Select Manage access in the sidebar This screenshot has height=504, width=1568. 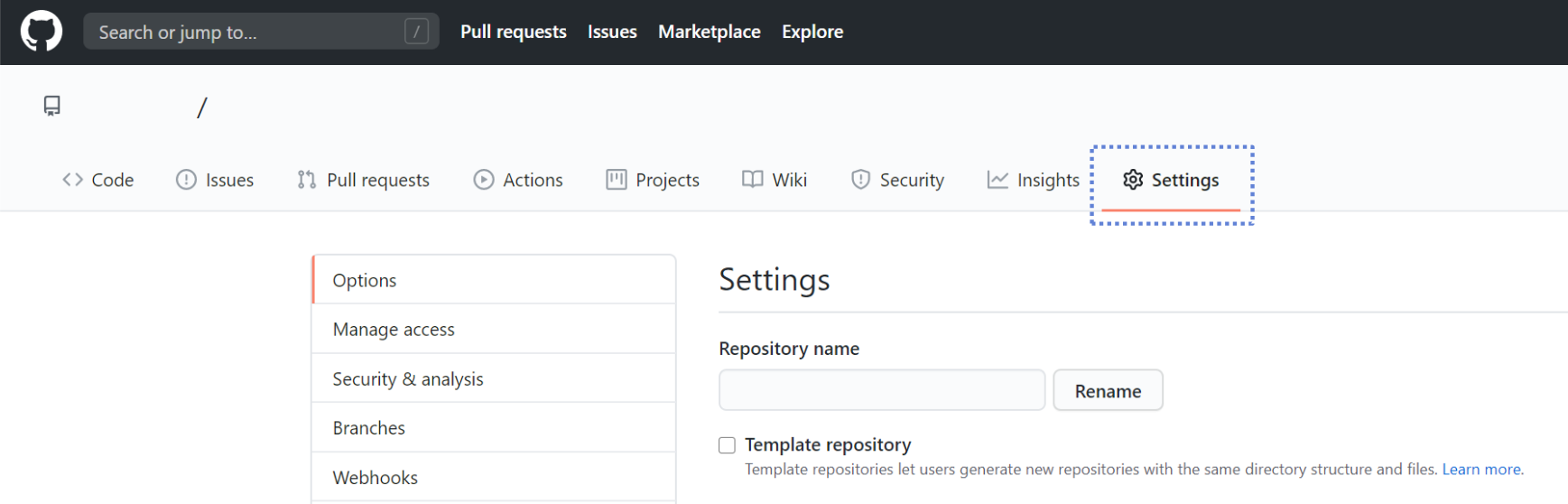[x=394, y=330]
